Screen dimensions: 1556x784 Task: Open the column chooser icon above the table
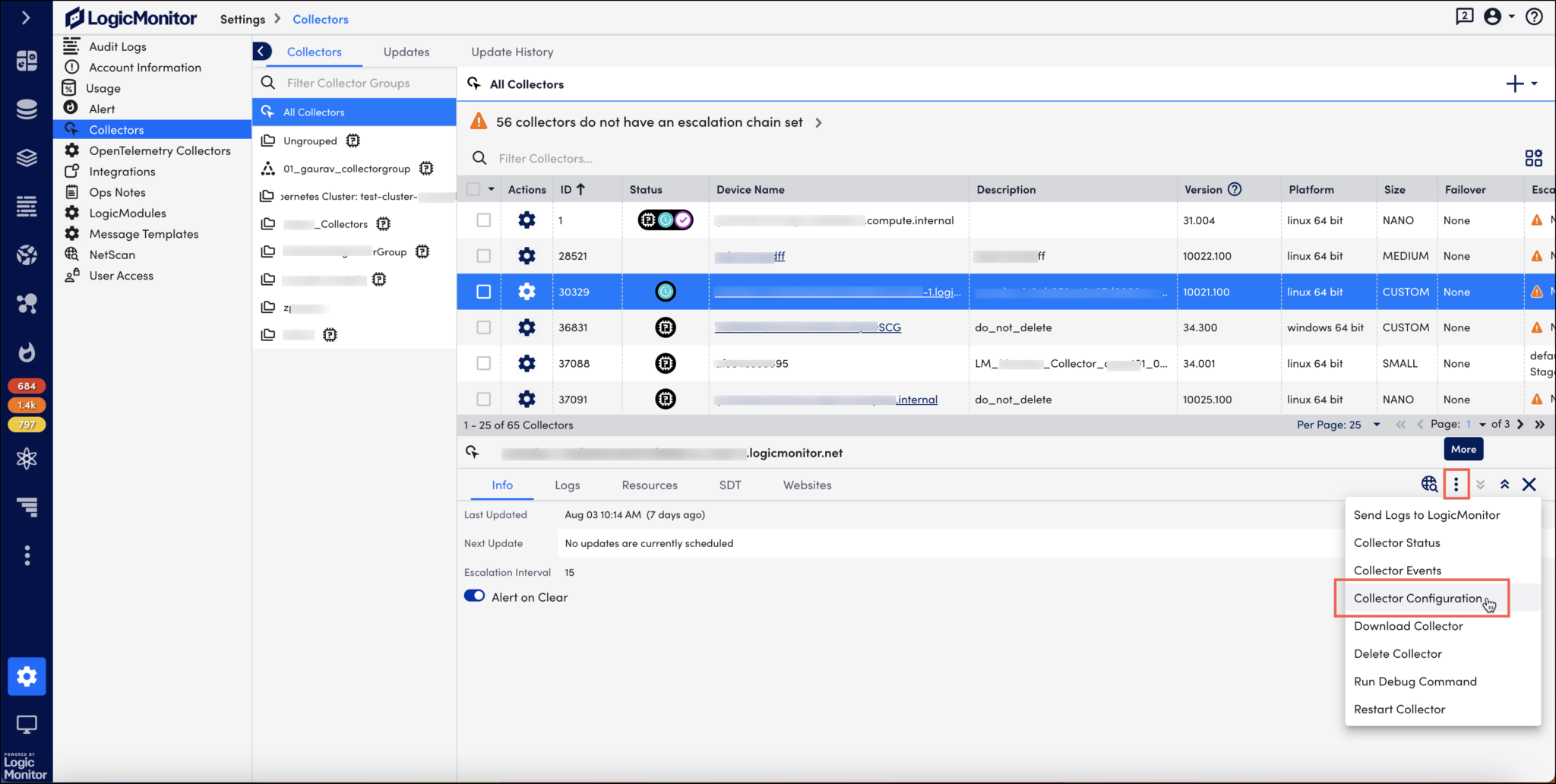[x=1534, y=157]
